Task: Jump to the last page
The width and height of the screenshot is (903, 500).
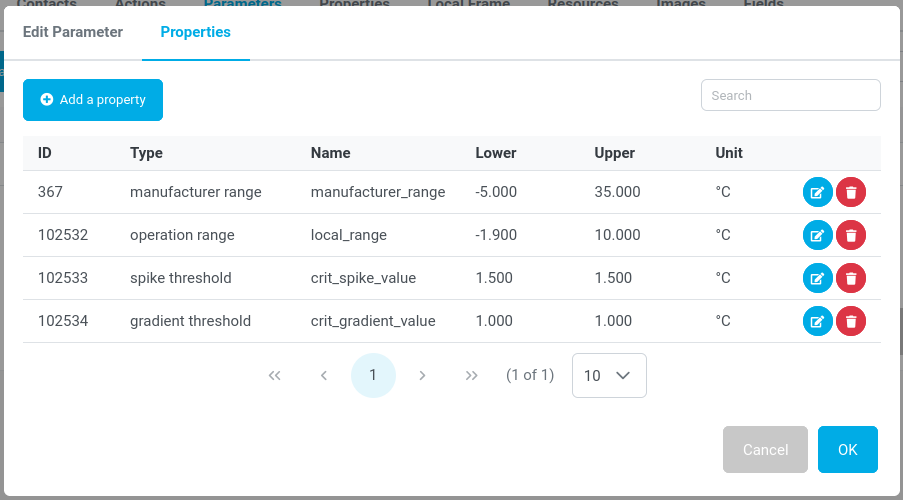Action: point(472,375)
